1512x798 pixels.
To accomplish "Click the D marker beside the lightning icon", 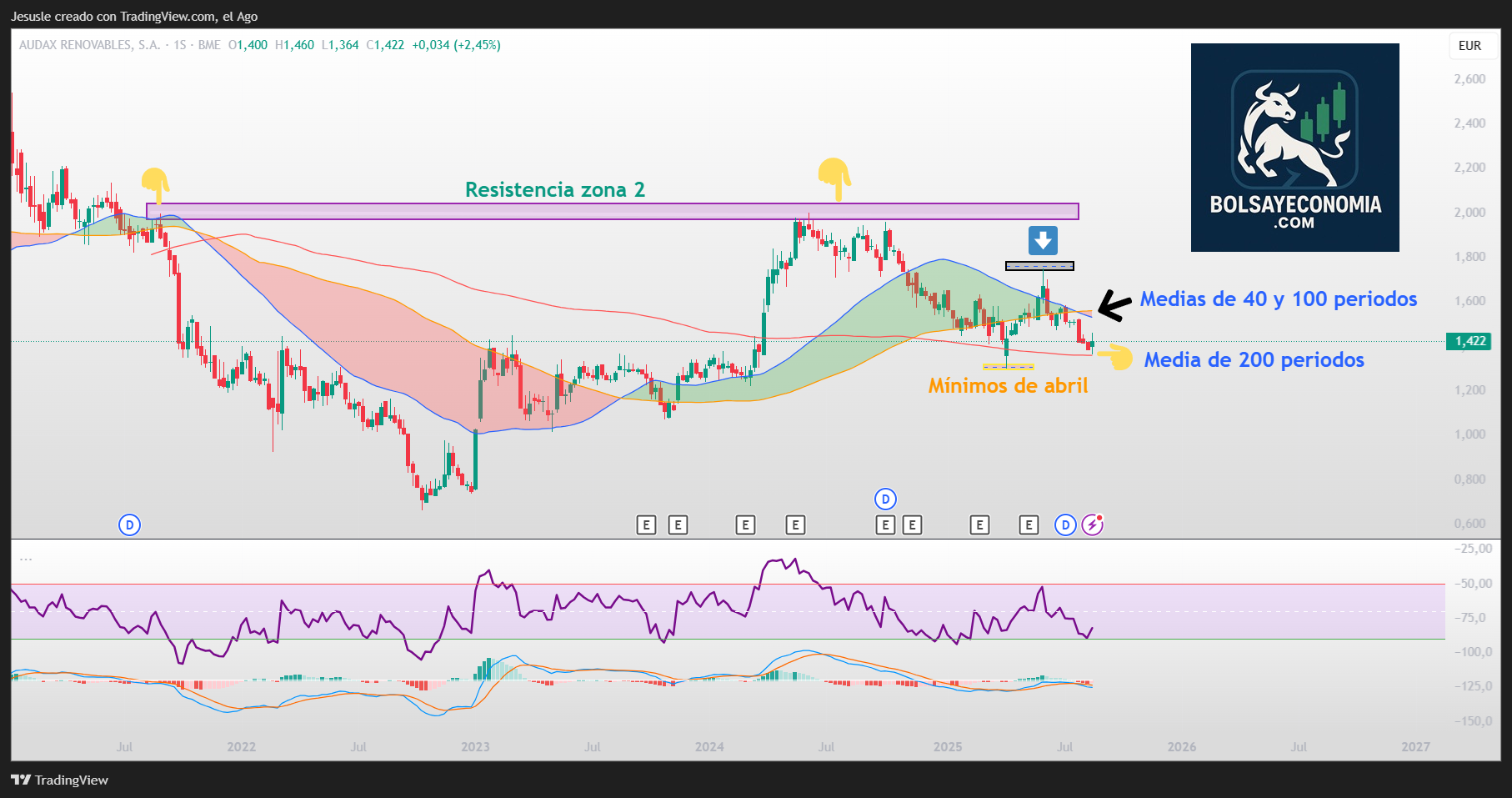I will (1065, 524).
